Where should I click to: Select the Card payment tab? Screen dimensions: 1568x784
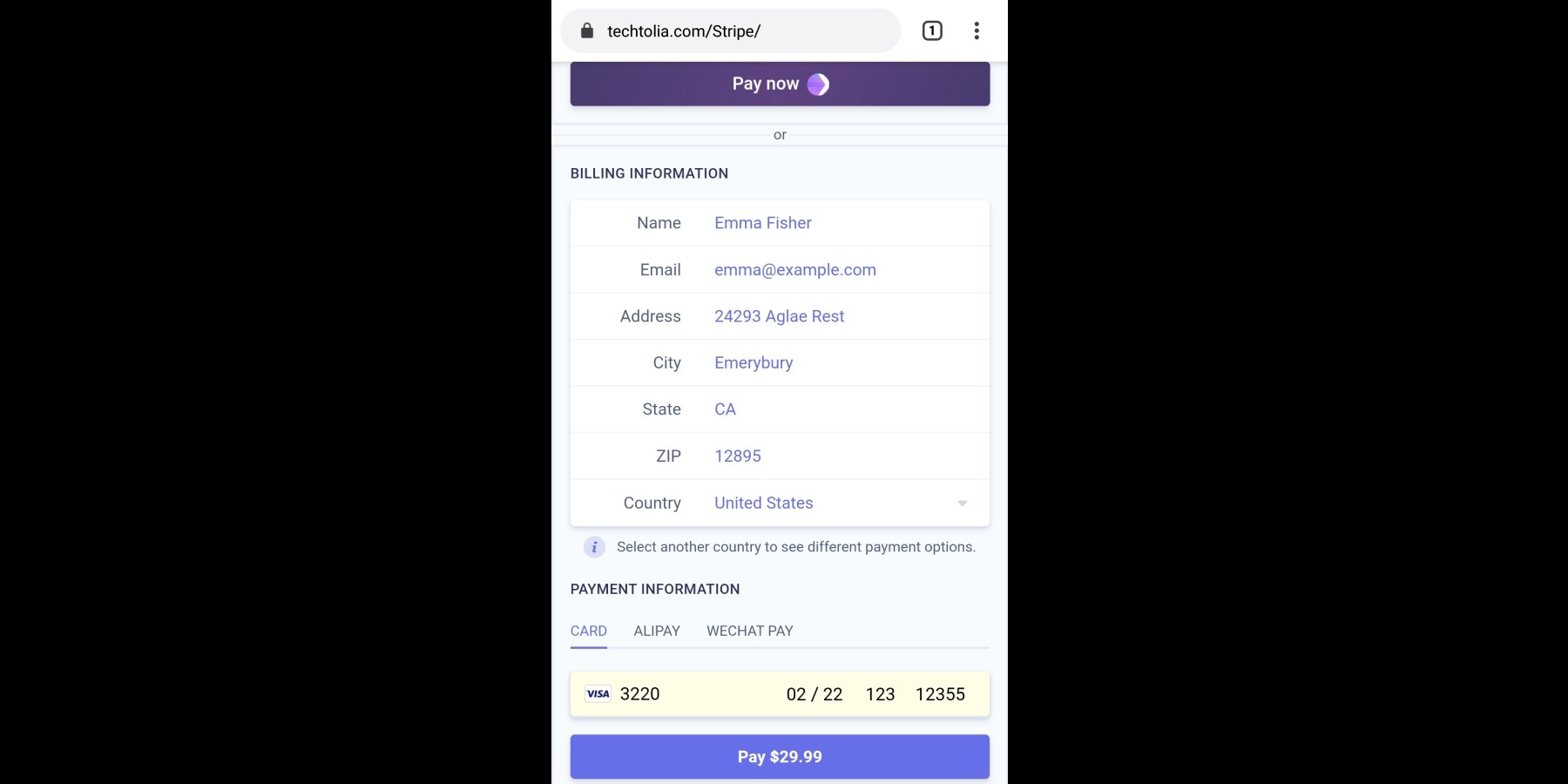[589, 631]
